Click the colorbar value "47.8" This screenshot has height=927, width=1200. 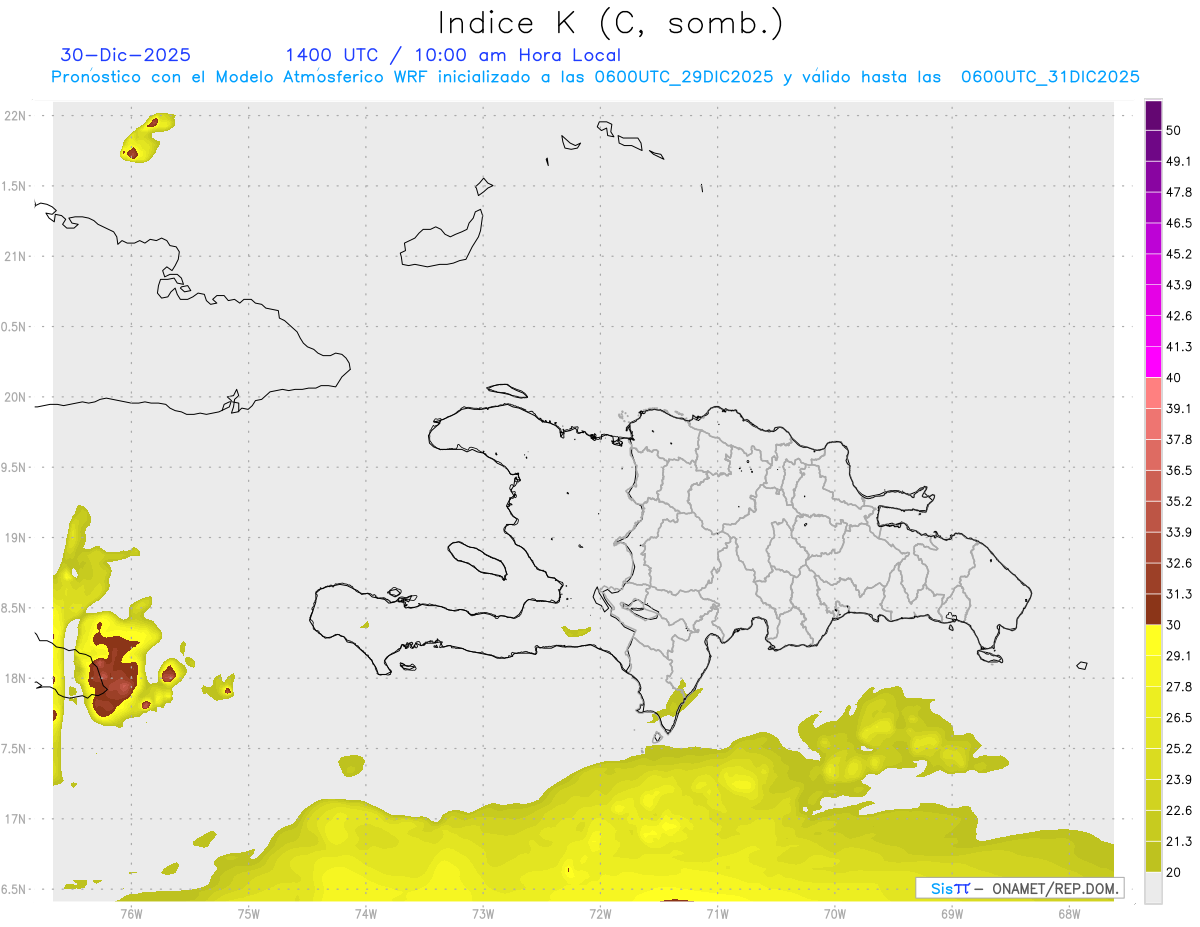pyautogui.click(x=1179, y=192)
